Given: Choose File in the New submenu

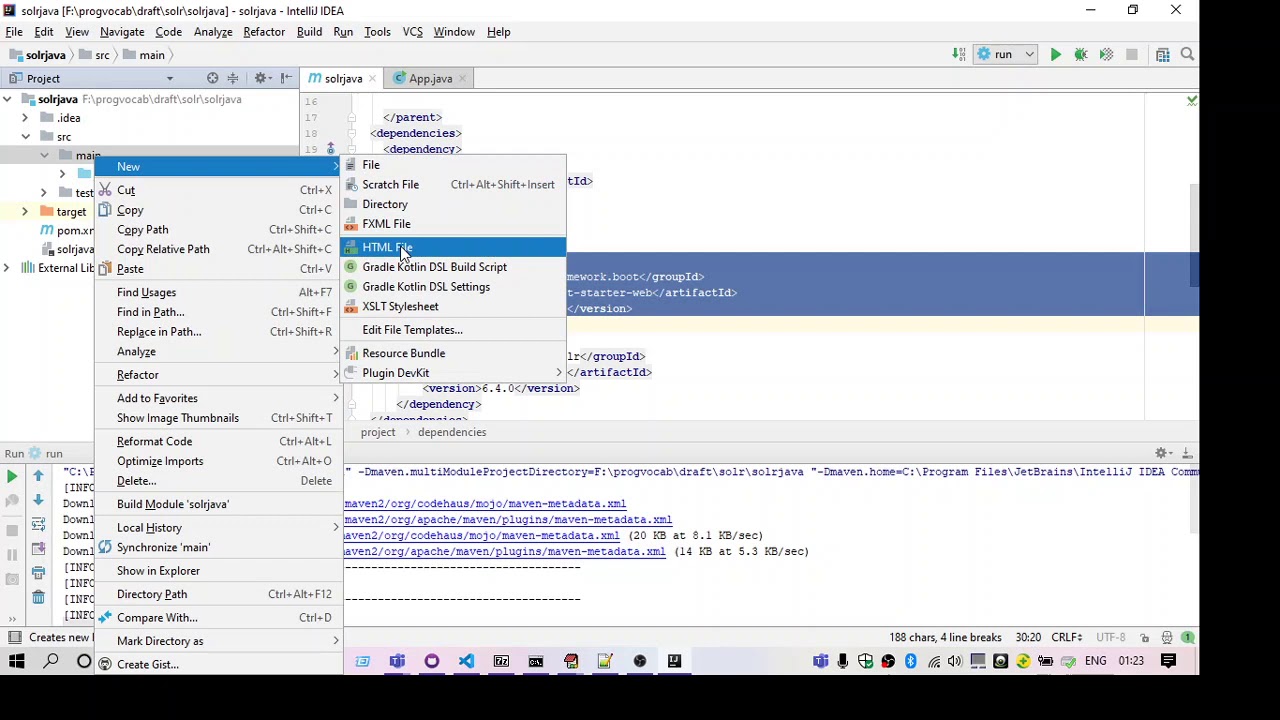Looking at the screenshot, I should pos(453,165).
